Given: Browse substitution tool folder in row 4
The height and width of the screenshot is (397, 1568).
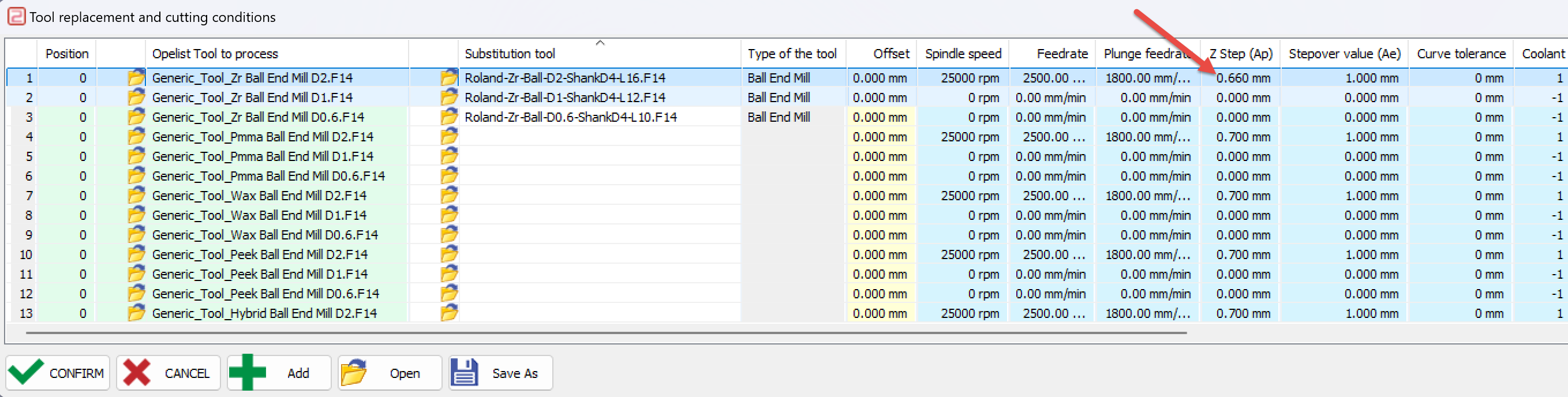Looking at the screenshot, I should [448, 136].
